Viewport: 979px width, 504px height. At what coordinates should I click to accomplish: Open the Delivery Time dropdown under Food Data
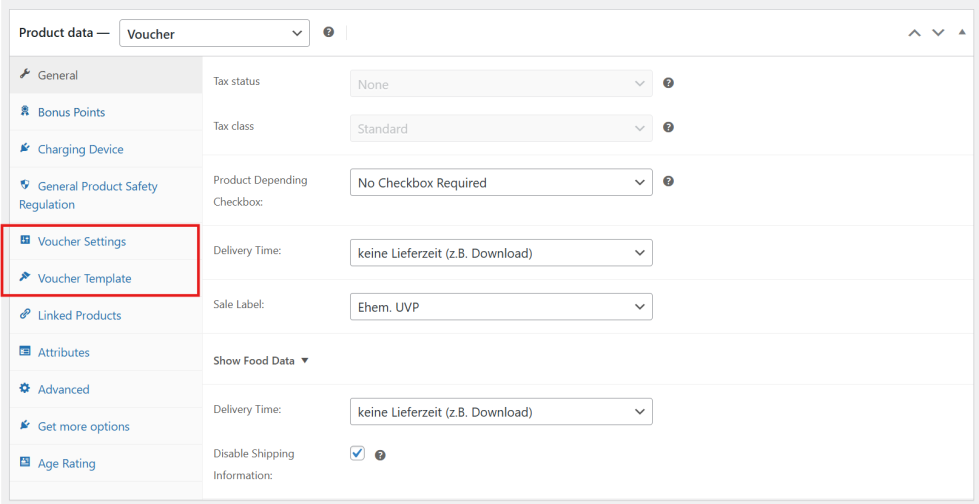[x=501, y=412]
